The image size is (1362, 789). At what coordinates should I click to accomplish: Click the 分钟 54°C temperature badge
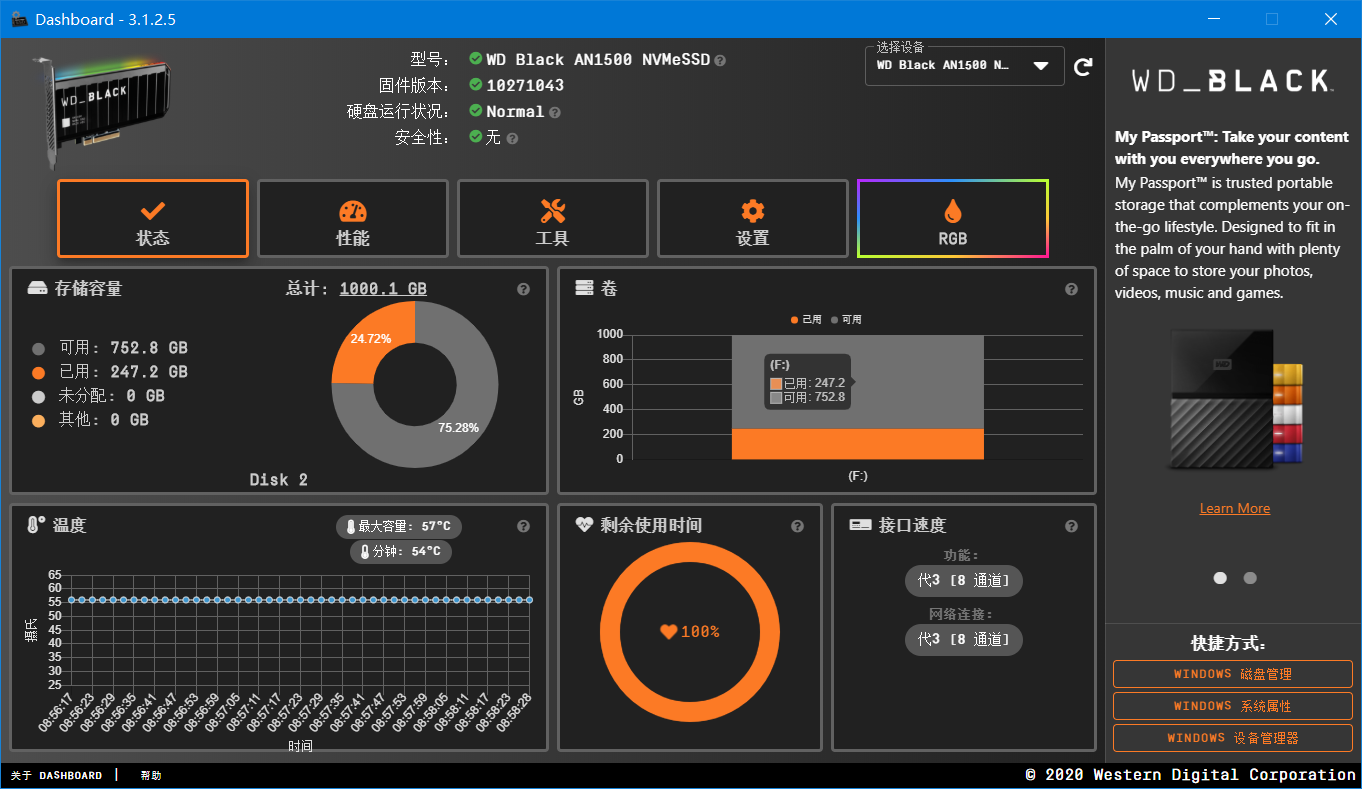pyautogui.click(x=401, y=551)
